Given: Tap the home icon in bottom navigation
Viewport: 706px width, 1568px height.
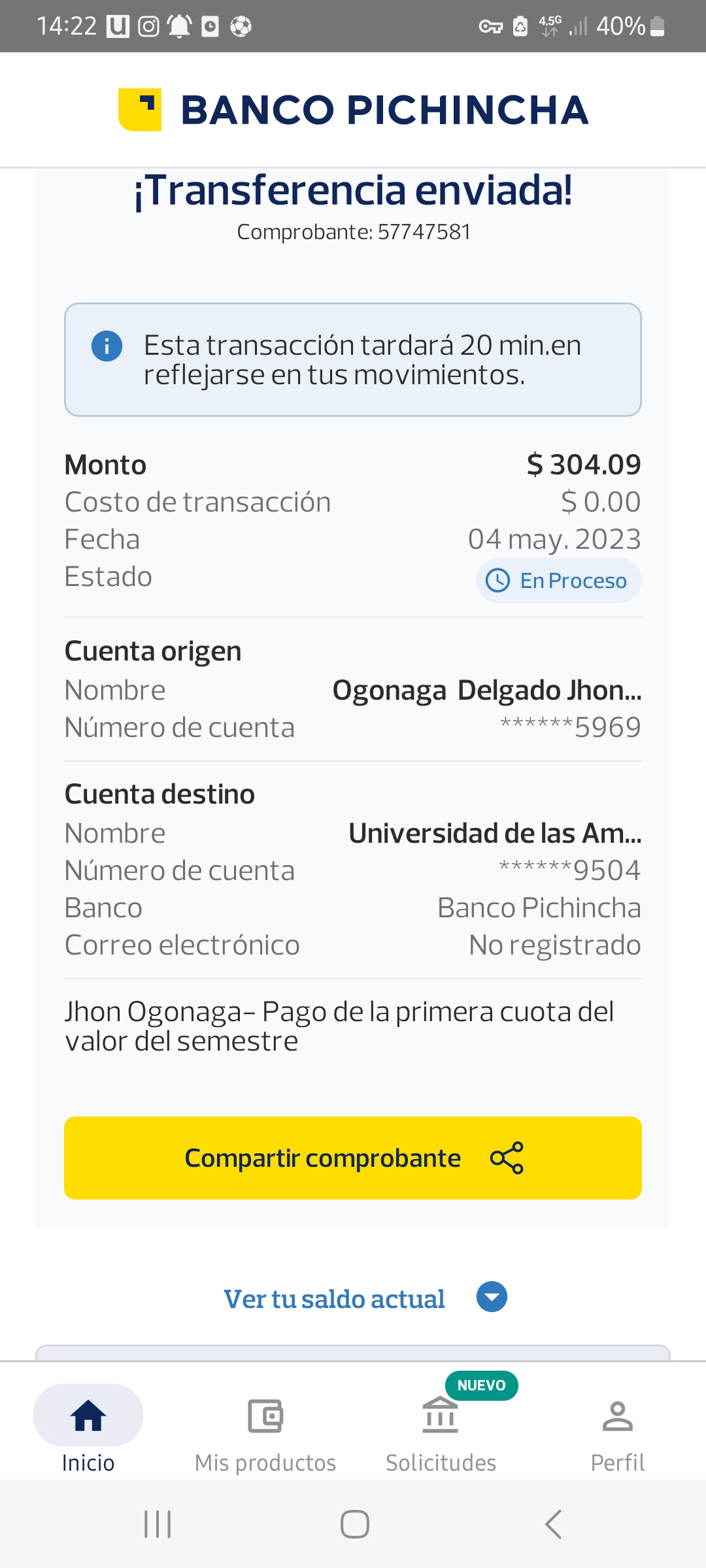Looking at the screenshot, I should tap(88, 1416).
